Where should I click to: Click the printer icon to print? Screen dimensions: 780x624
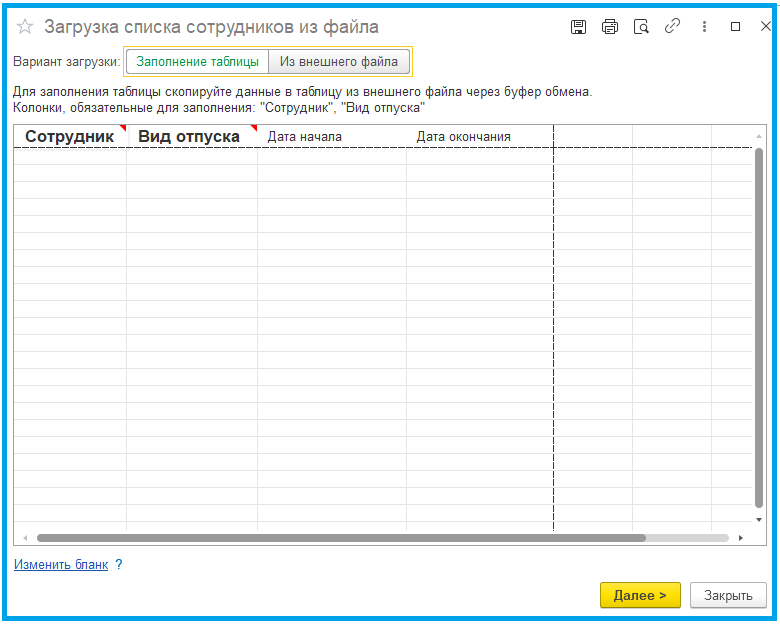609,27
